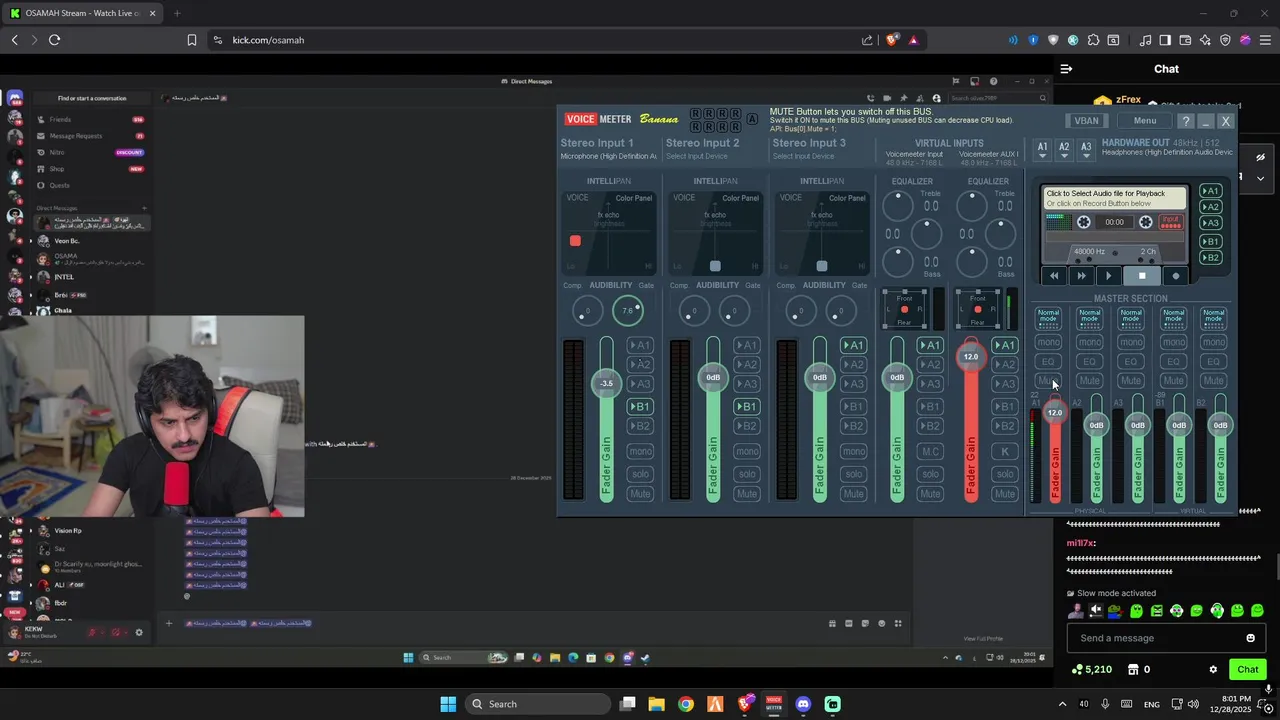Screen dimensions: 1280x720
Task: Click Find or start a conversation field
Action: (92, 98)
